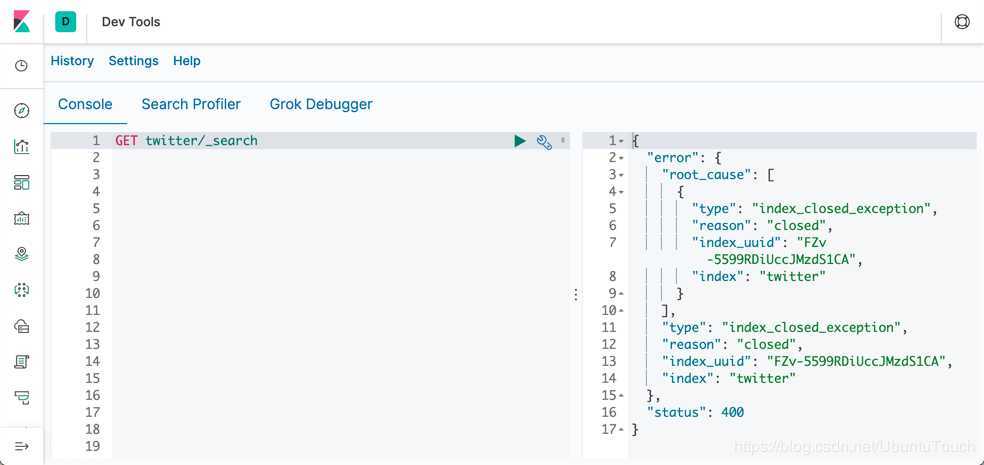The image size is (984, 465).
Task: Open Machine Learning icon in sidebar
Action: pos(21,290)
